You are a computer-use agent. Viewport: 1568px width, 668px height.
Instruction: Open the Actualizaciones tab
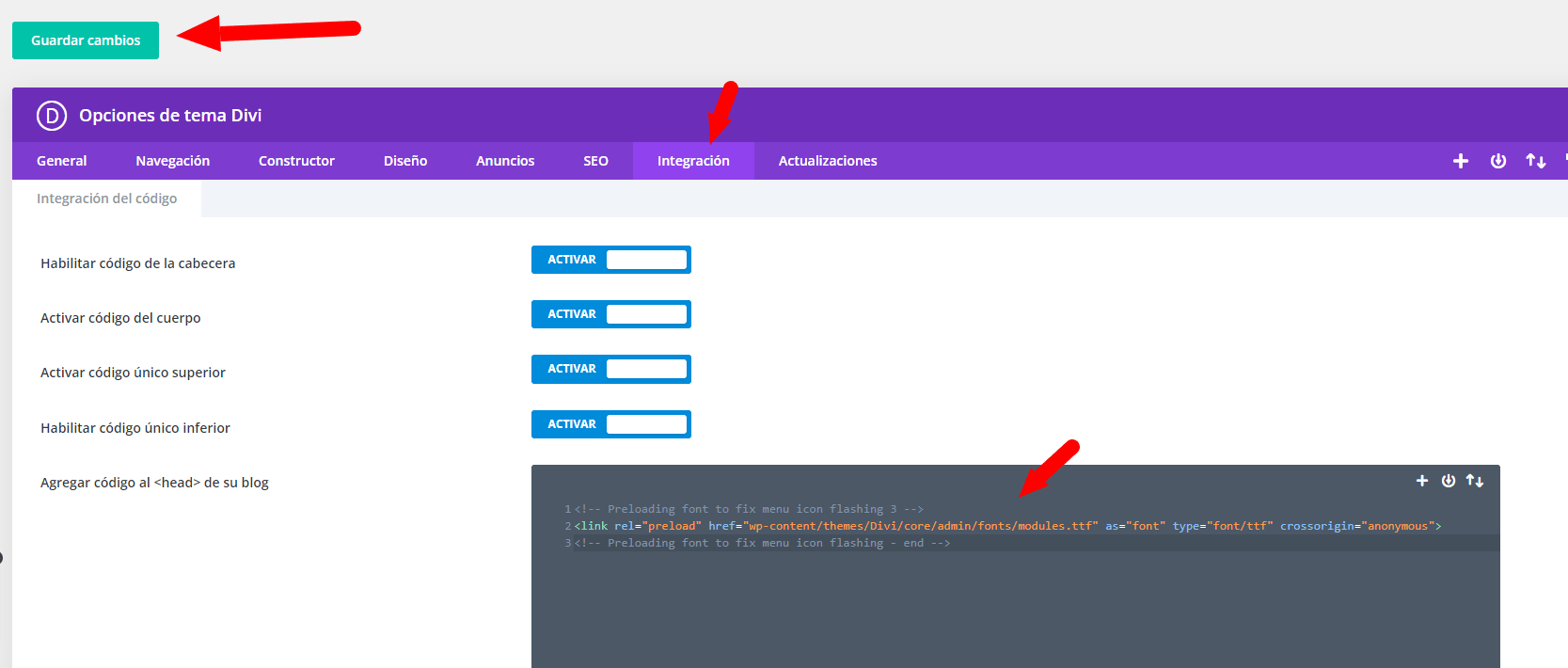828,161
